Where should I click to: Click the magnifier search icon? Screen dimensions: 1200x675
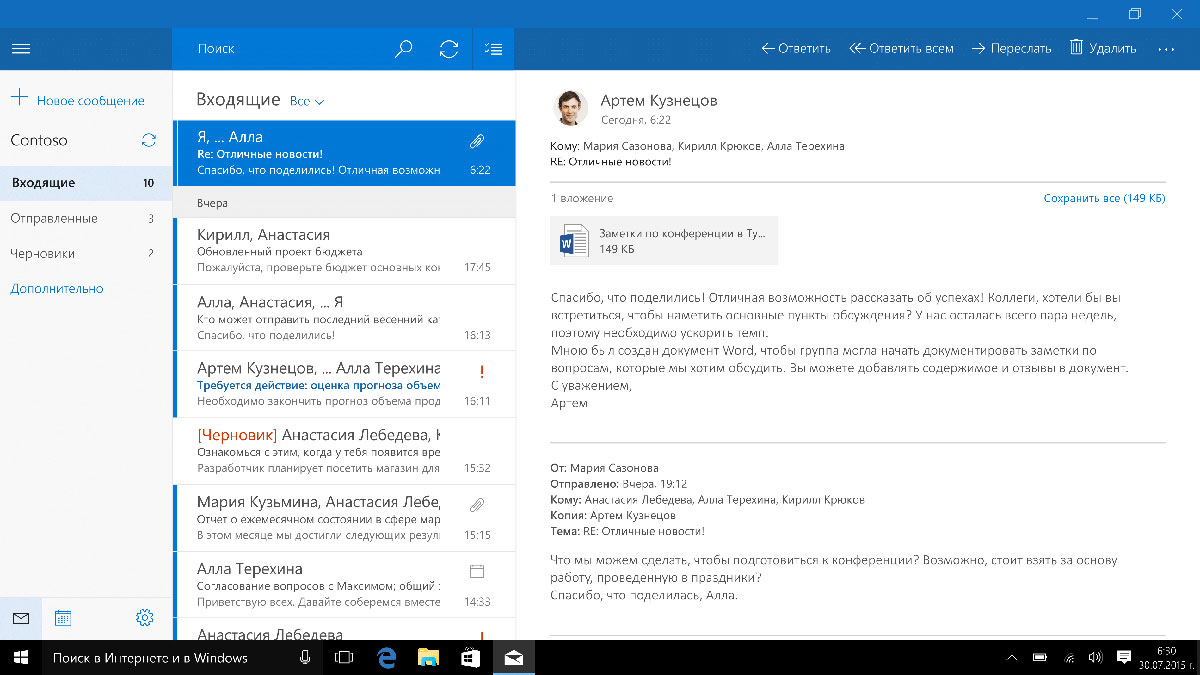pyautogui.click(x=404, y=48)
